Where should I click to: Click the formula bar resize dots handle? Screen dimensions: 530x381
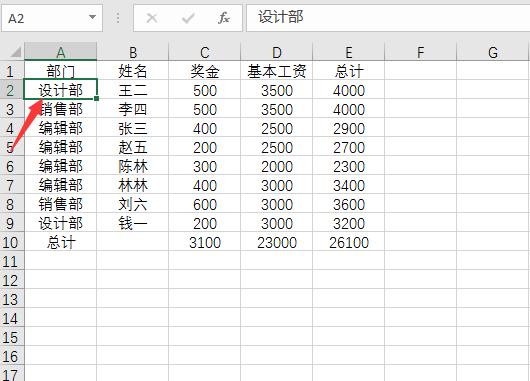pyautogui.click(x=118, y=18)
